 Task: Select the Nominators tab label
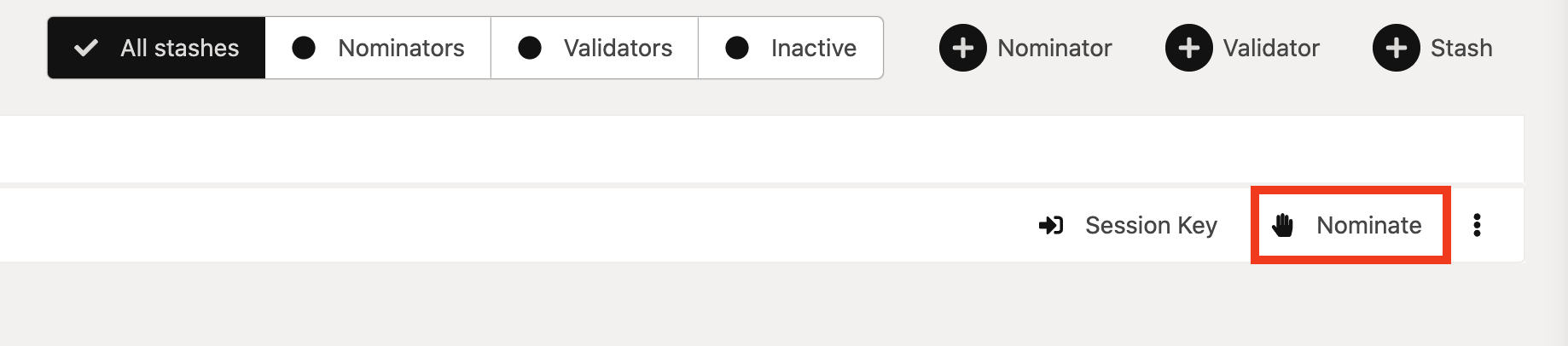[x=401, y=48]
